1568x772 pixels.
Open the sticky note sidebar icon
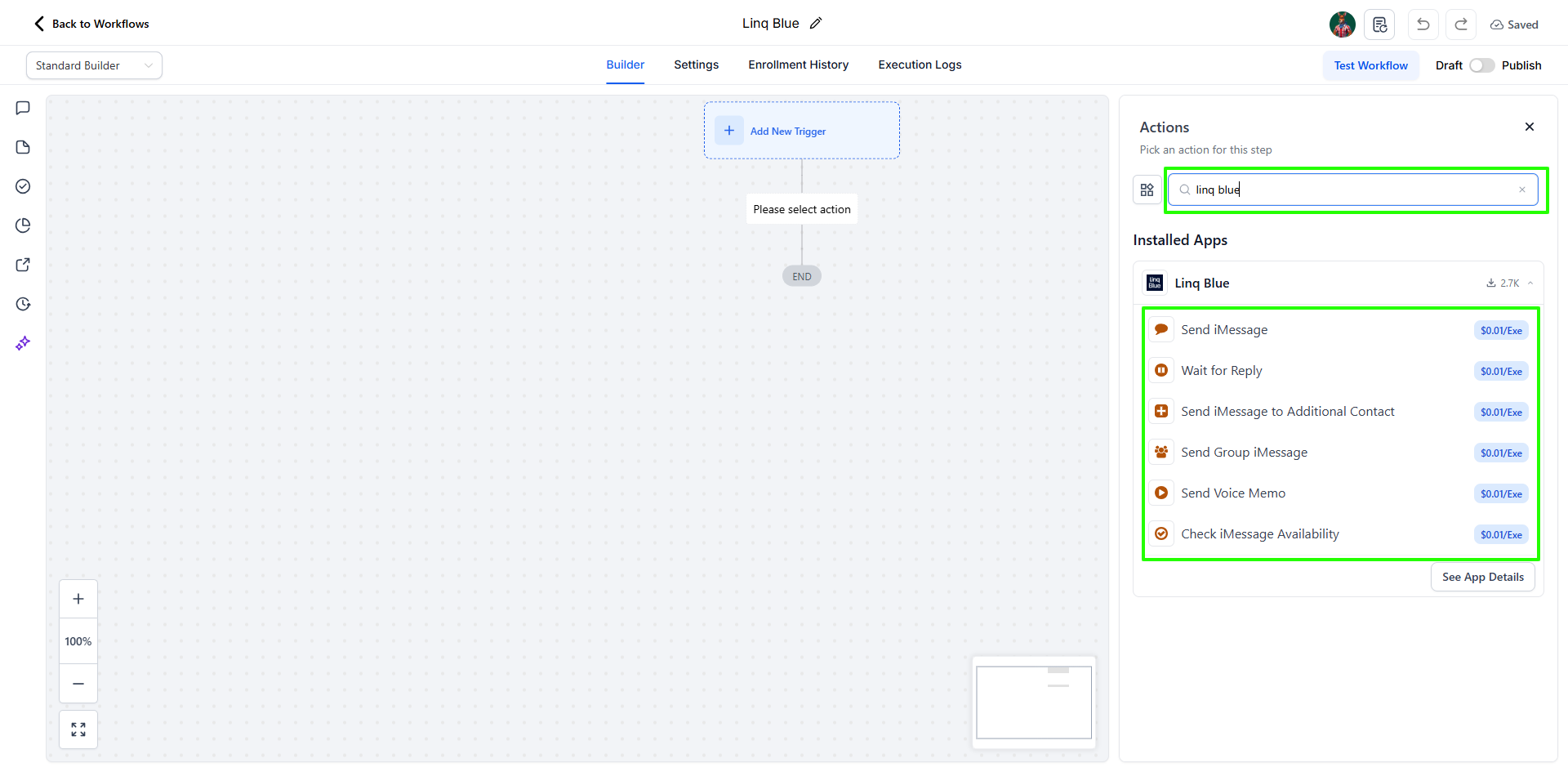[23, 147]
